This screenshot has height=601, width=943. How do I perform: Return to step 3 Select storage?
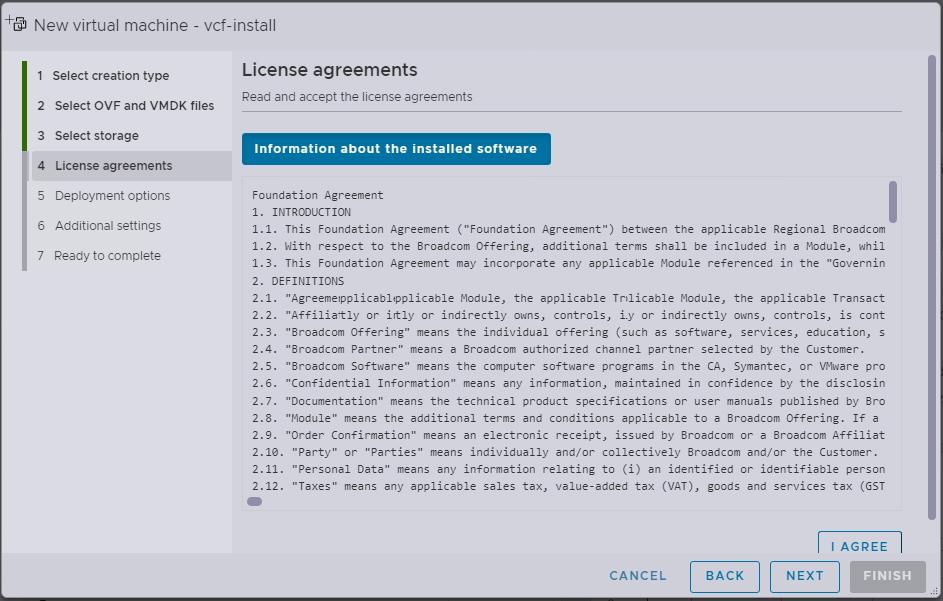[x=96, y=136]
